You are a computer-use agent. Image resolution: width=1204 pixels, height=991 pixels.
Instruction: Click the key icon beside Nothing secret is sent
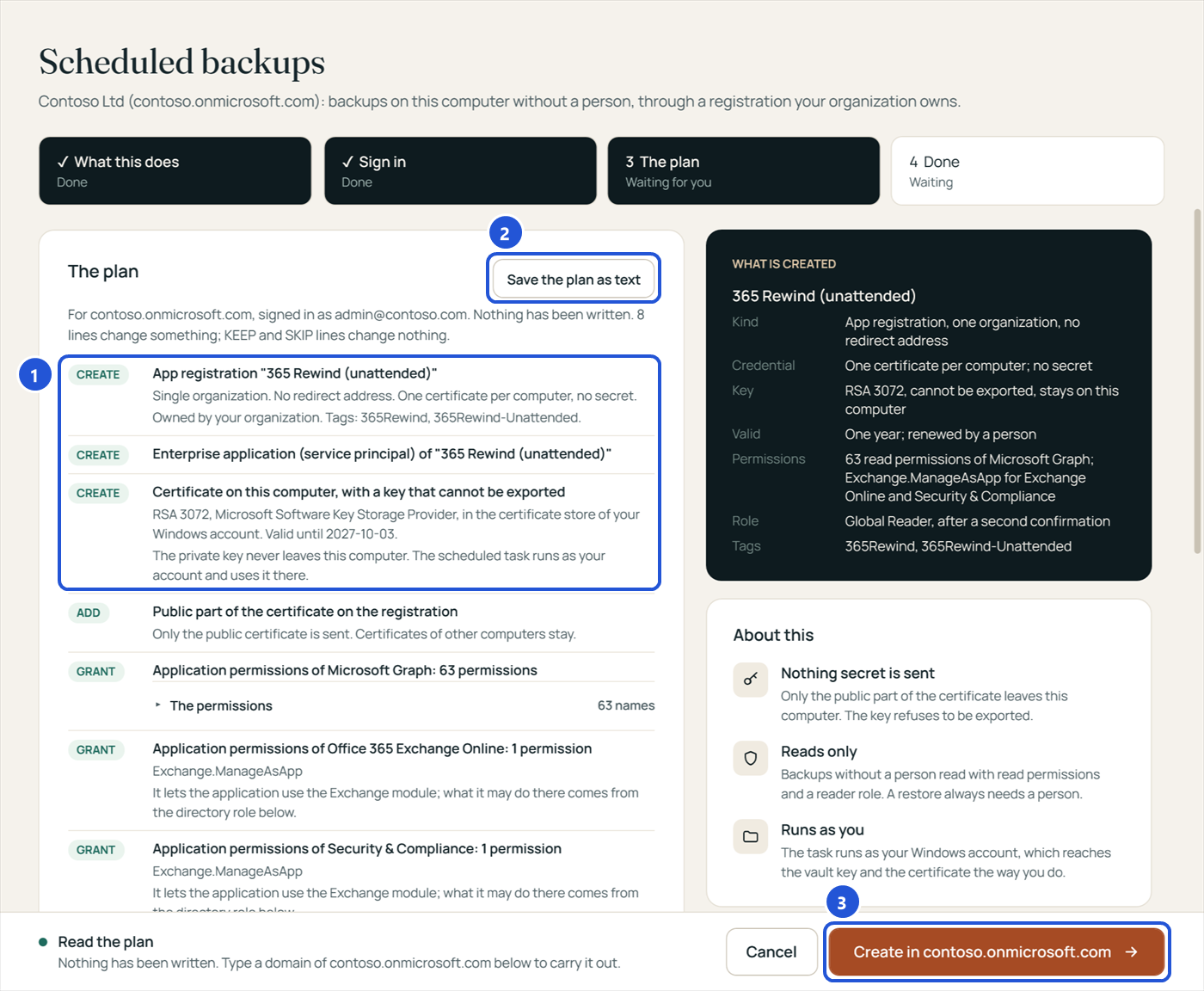(751, 680)
